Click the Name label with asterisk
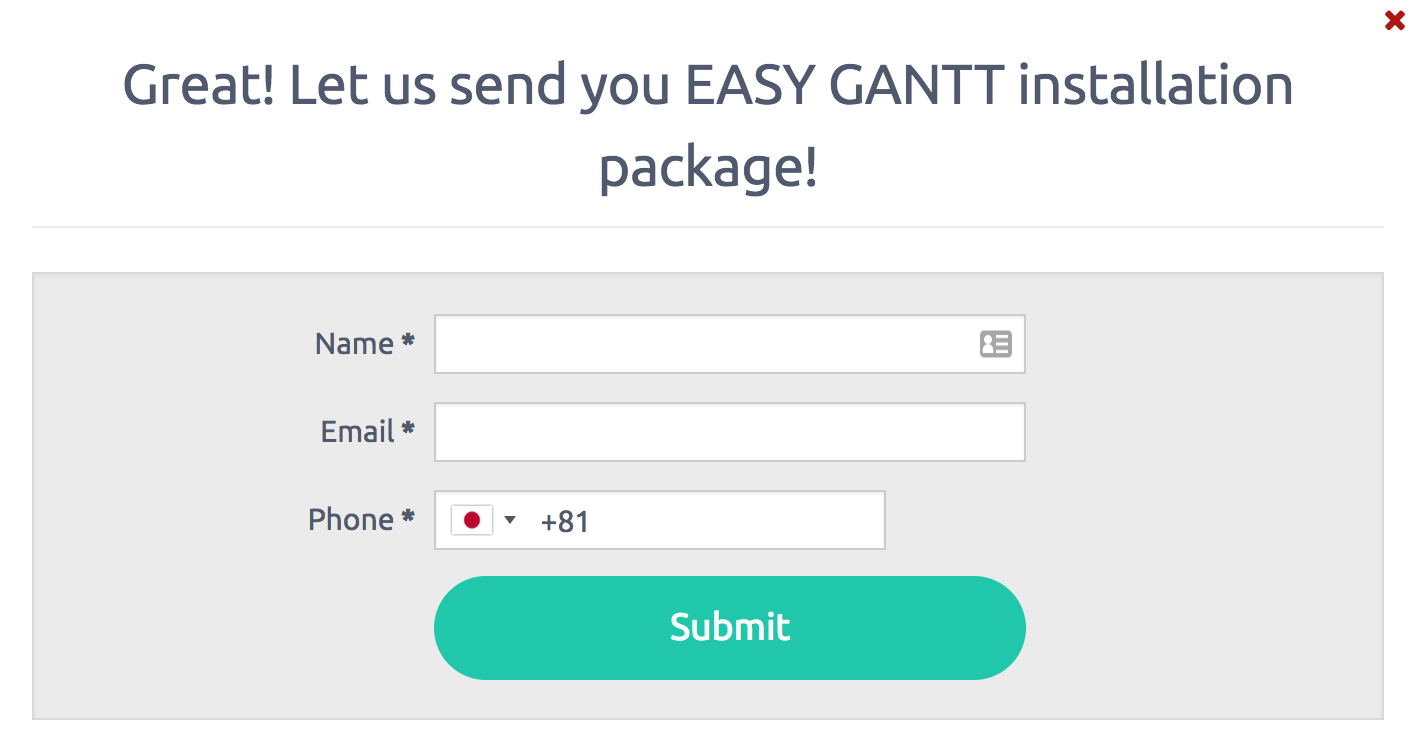The height and width of the screenshot is (752, 1416). [364, 344]
